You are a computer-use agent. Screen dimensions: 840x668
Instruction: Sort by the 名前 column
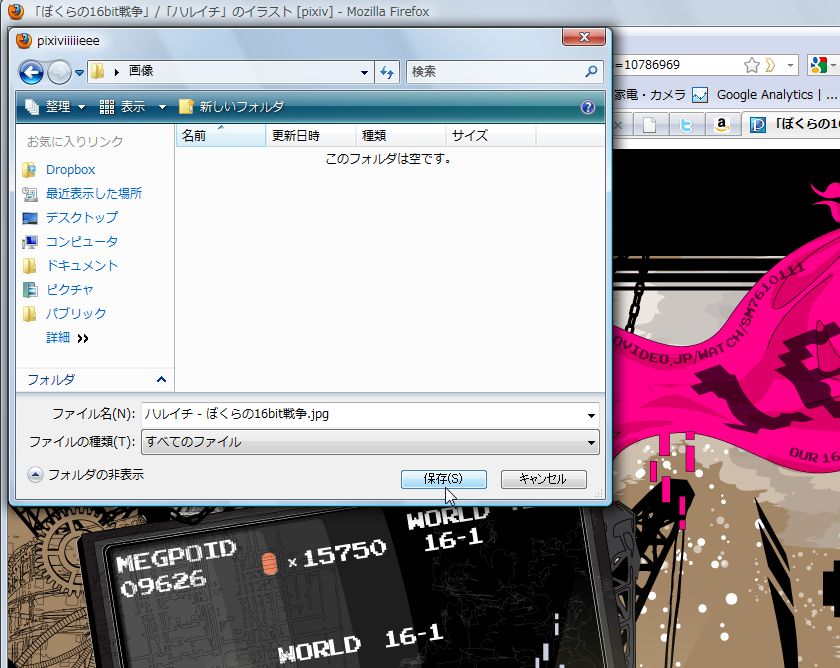(x=221, y=136)
